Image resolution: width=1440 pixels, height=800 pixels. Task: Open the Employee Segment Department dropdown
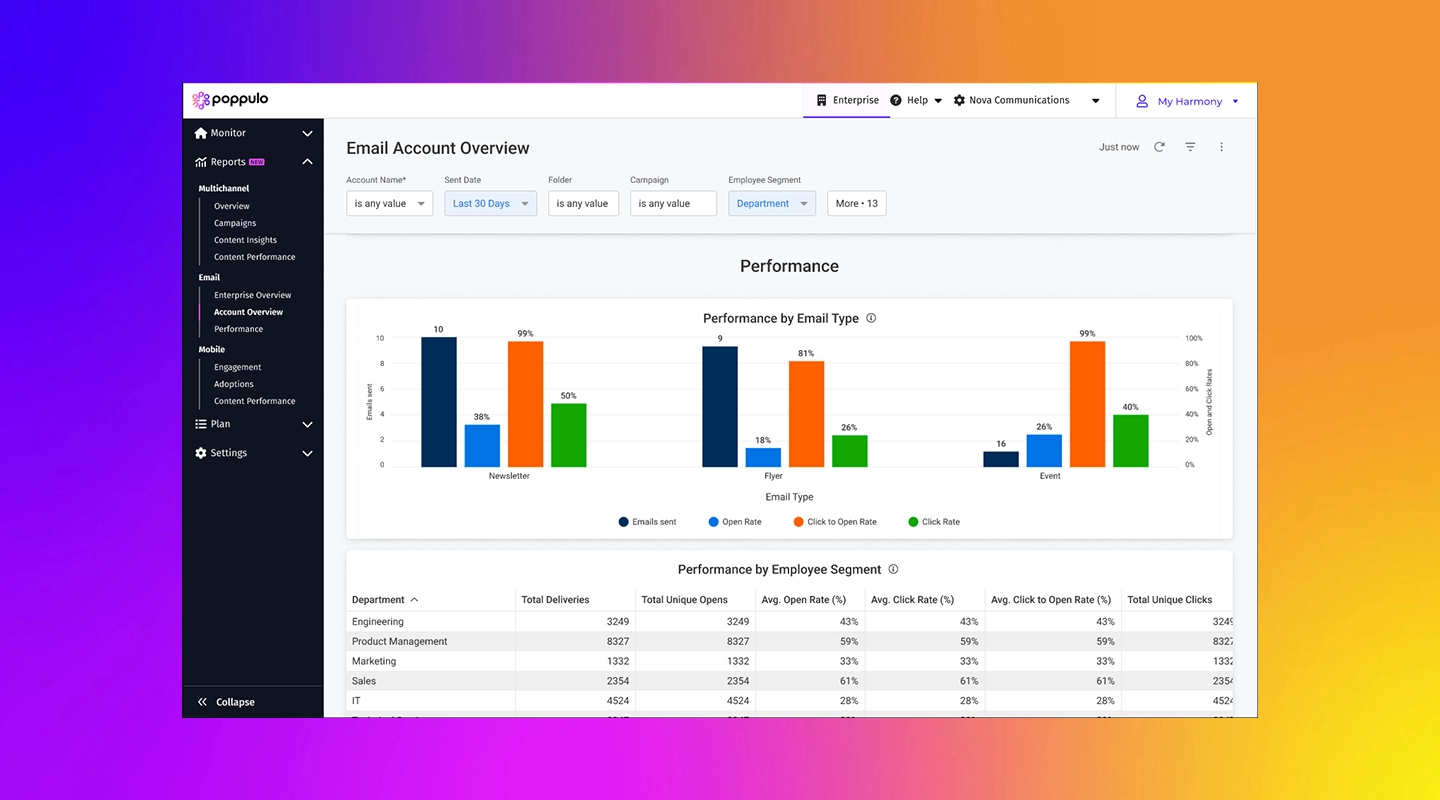(772, 203)
